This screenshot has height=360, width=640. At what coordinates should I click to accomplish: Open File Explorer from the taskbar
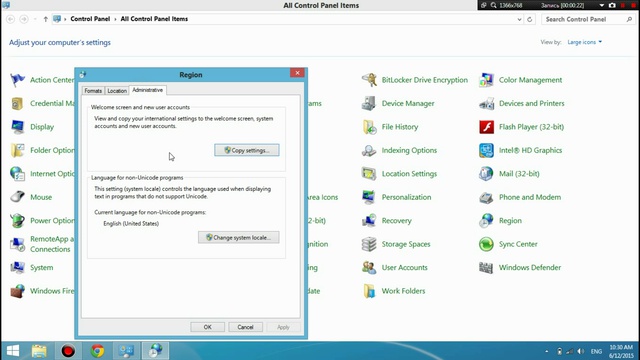[x=39, y=351]
